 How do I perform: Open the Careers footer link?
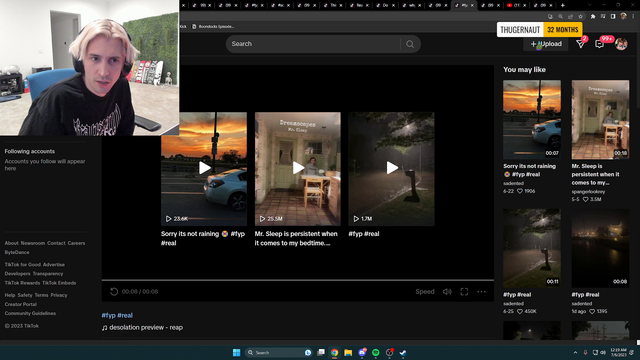coord(76,243)
